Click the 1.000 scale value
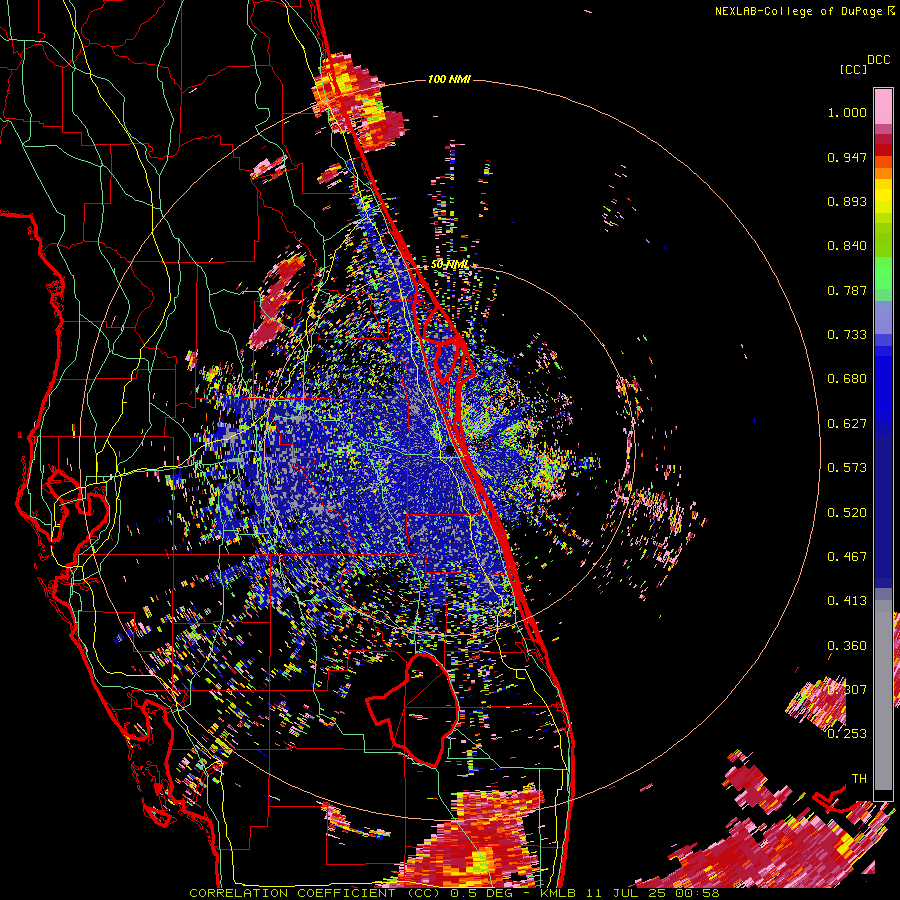Image resolution: width=900 pixels, height=900 pixels. pos(847,112)
